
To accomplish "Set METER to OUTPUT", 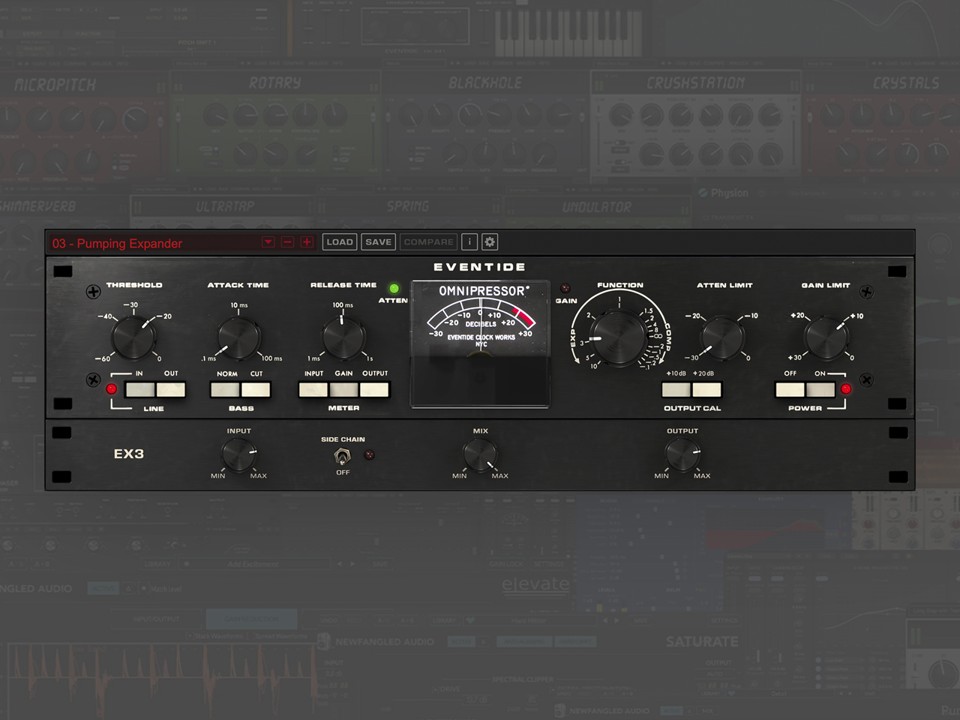I will (x=374, y=389).
